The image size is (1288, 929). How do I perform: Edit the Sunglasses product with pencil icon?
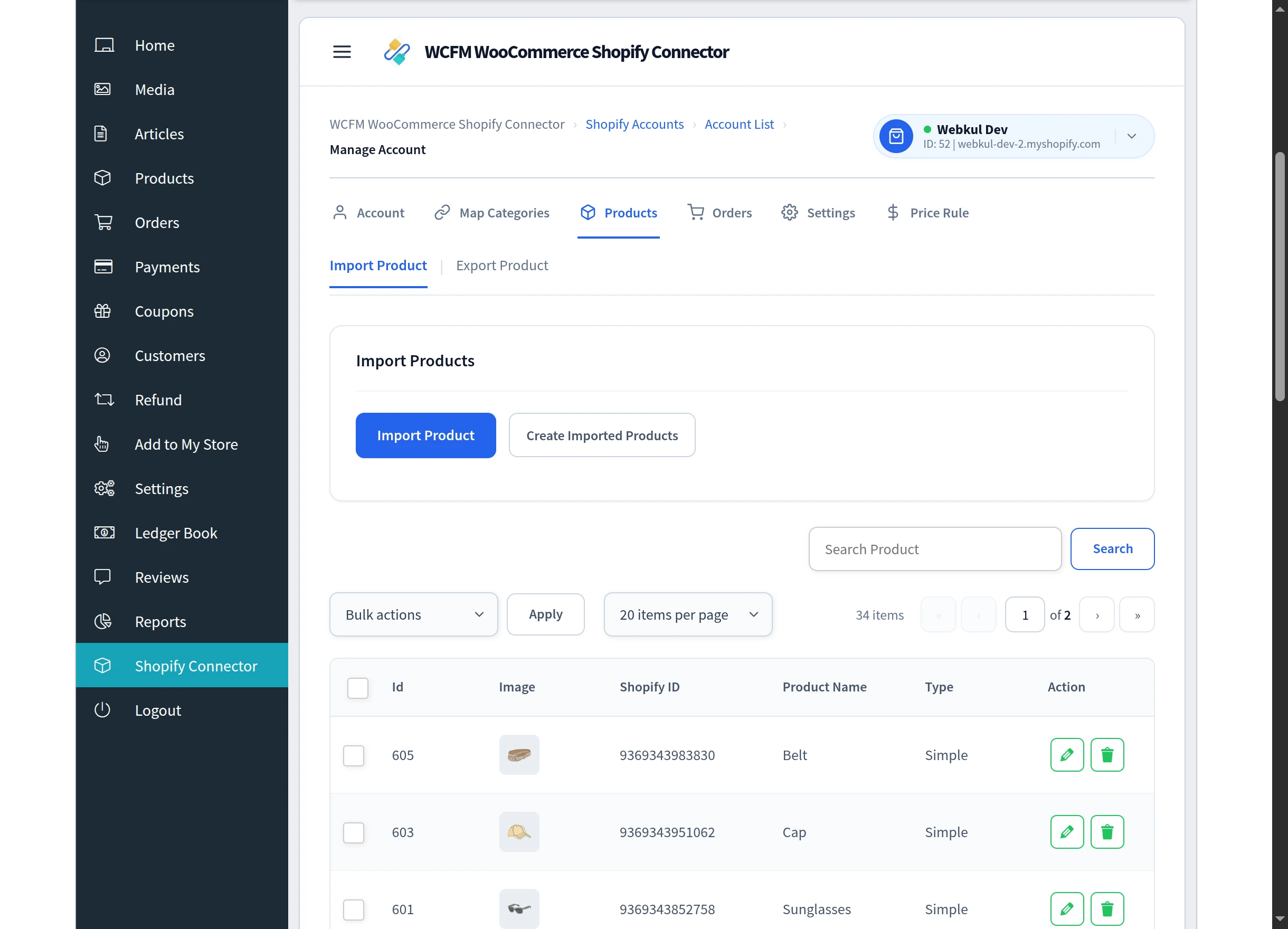(1067, 909)
